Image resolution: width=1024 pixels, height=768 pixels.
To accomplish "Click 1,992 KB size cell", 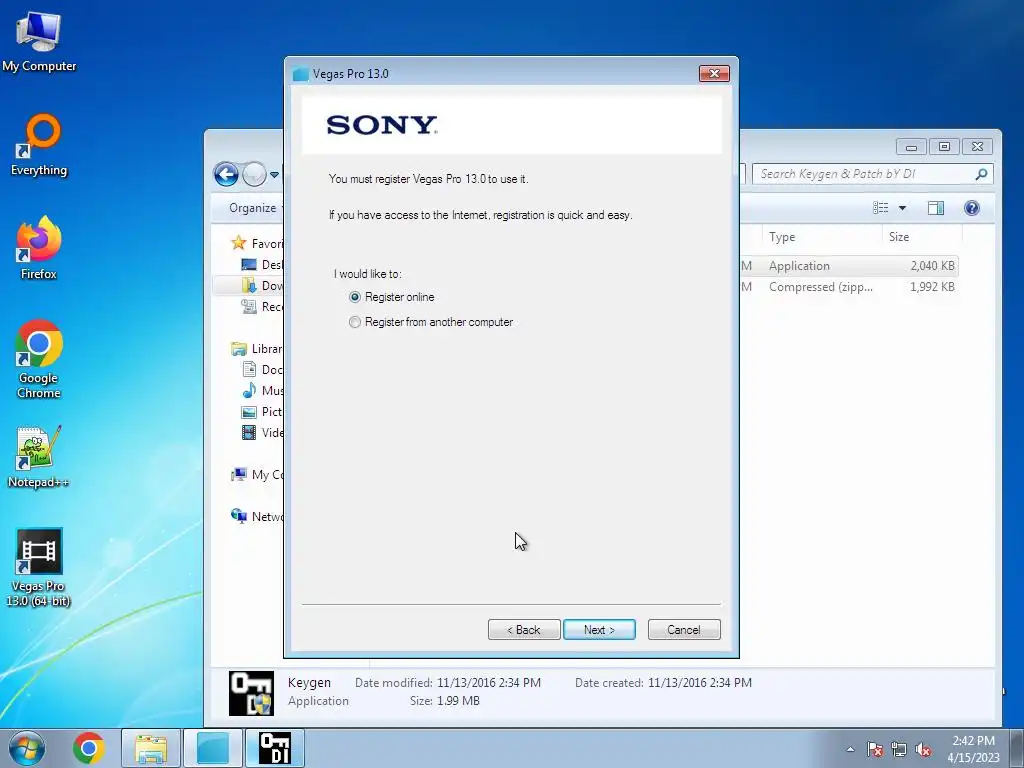I will 932,287.
